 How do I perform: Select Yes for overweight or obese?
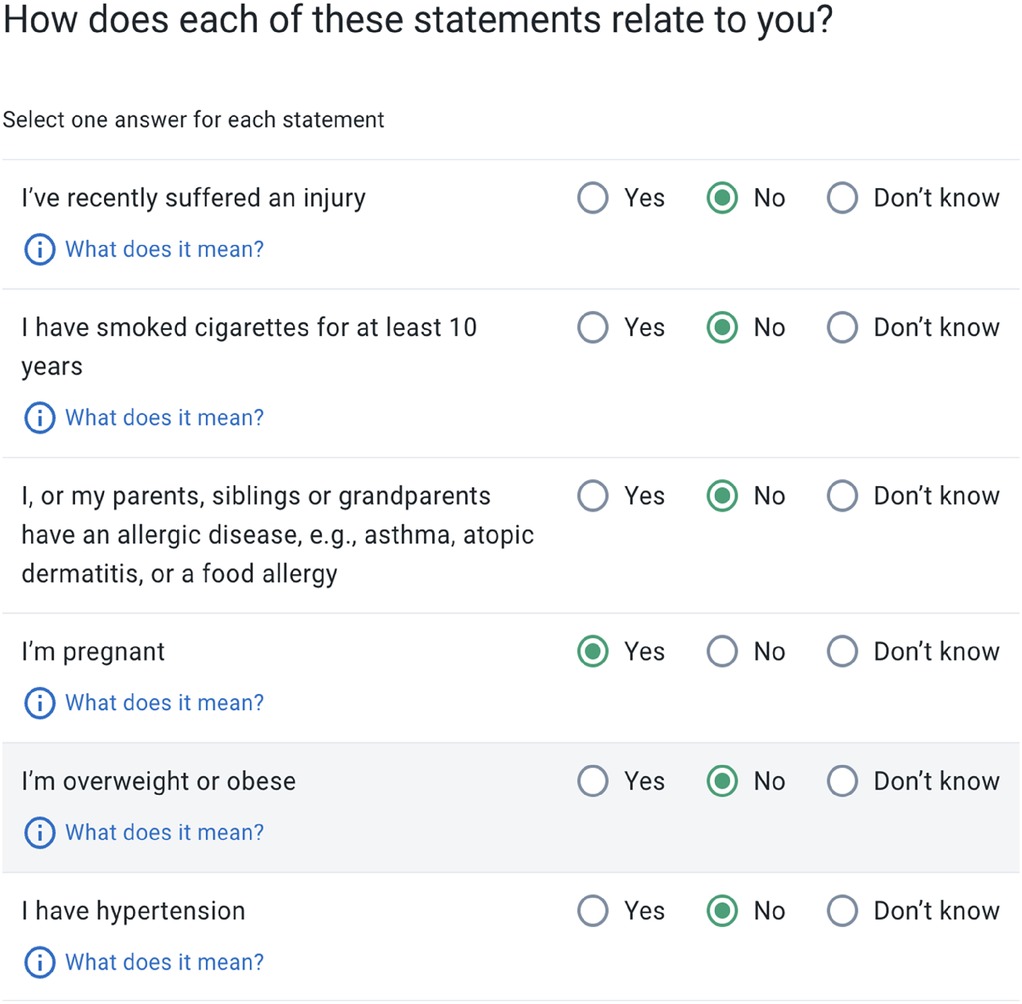[593, 781]
